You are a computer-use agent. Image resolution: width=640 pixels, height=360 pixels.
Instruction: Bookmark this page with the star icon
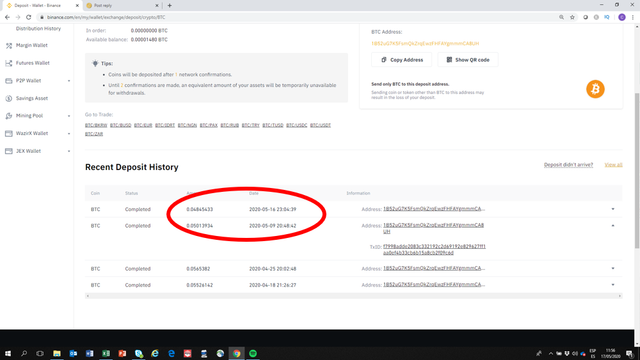572,17
